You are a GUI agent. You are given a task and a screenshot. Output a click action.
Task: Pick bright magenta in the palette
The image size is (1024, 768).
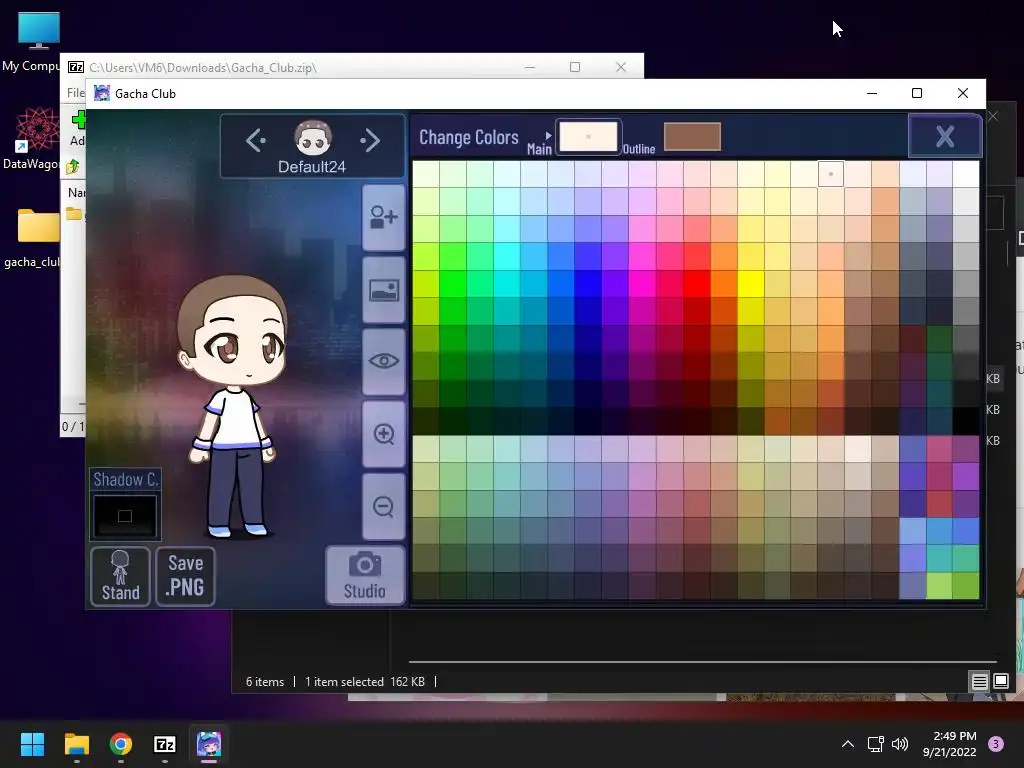(643, 283)
